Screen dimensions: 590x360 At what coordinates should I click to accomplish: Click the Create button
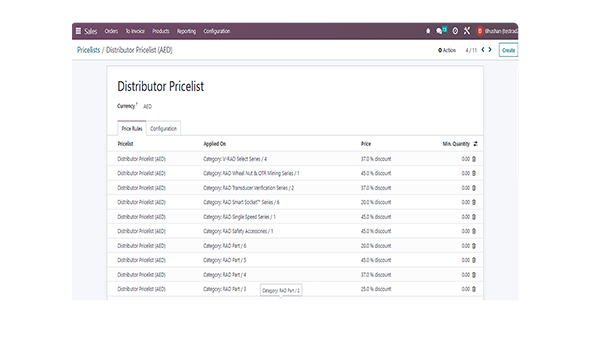click(x=508, y=50)
